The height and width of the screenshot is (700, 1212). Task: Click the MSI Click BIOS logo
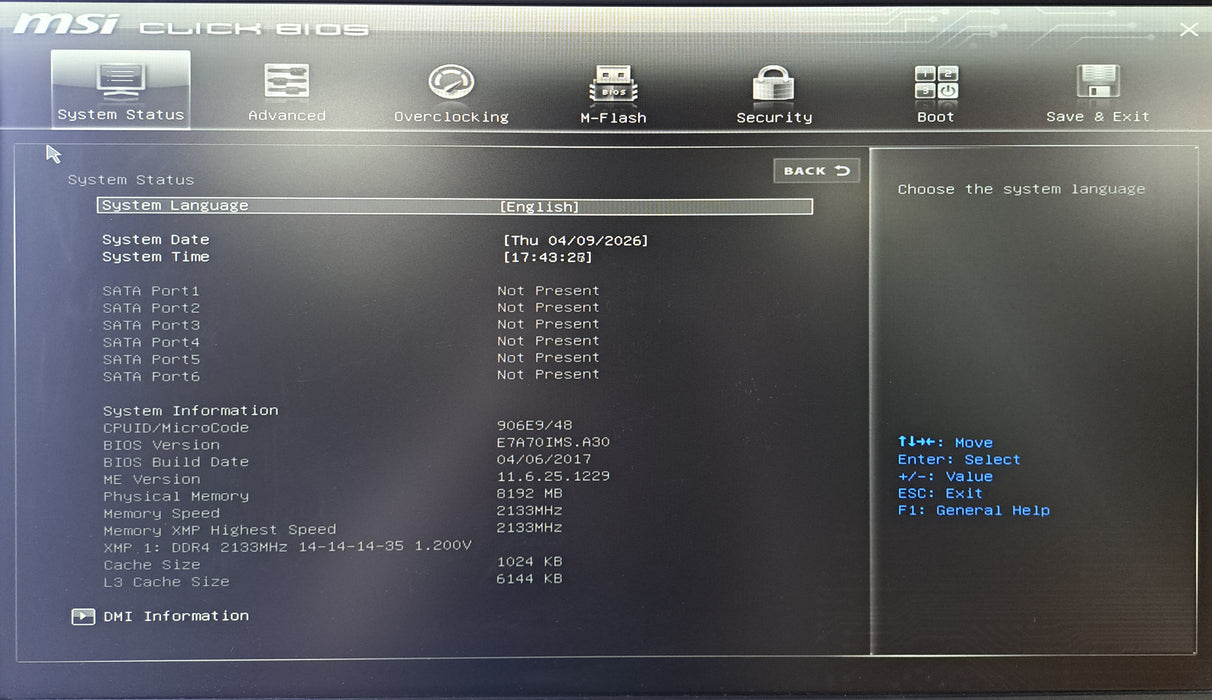click(190, 26)
